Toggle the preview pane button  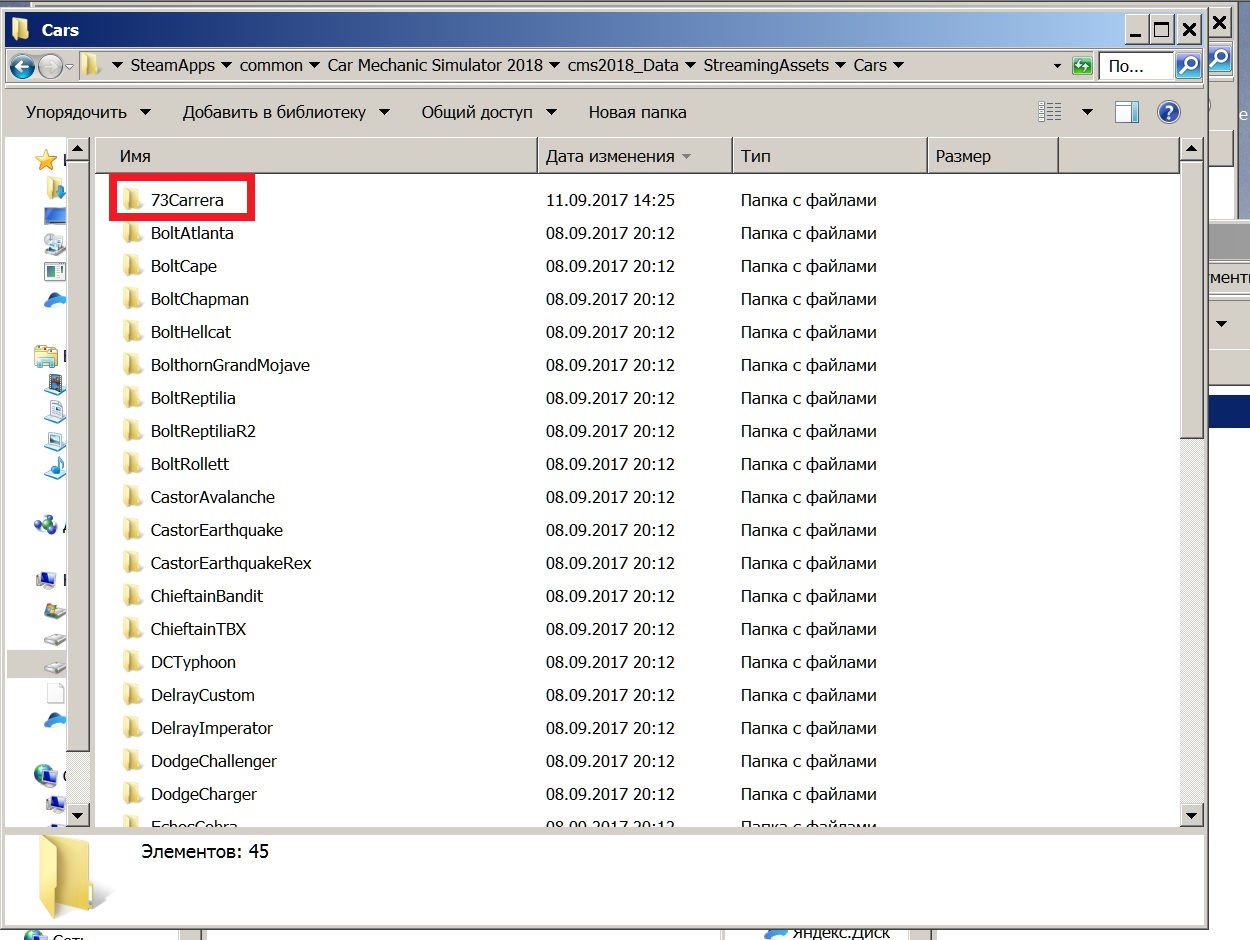1127,112
